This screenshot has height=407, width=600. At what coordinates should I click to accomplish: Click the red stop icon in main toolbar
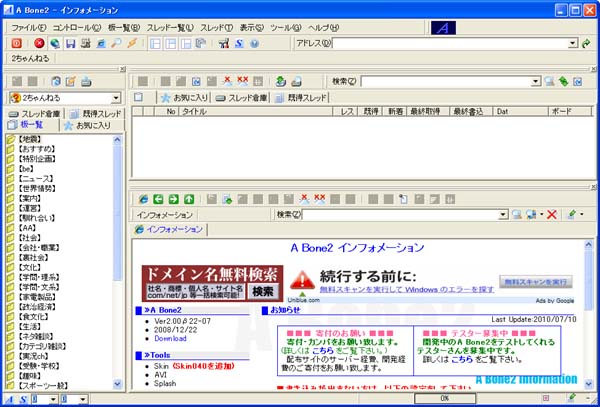pyautogui.click(x=40, y=44)
